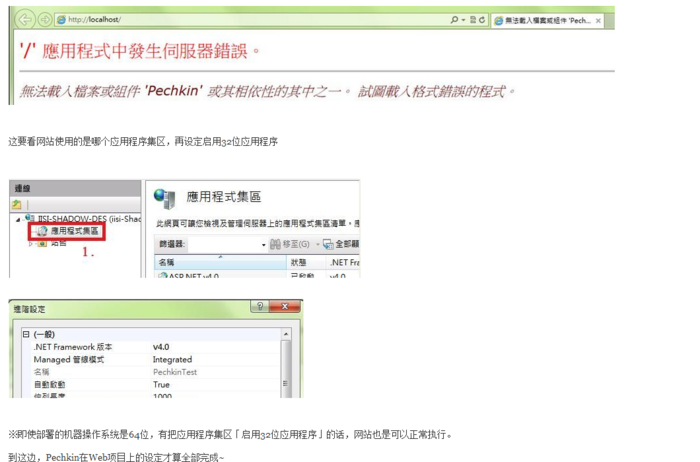Click the 全部顯示 show all button
700x462 pixels.
341,244
